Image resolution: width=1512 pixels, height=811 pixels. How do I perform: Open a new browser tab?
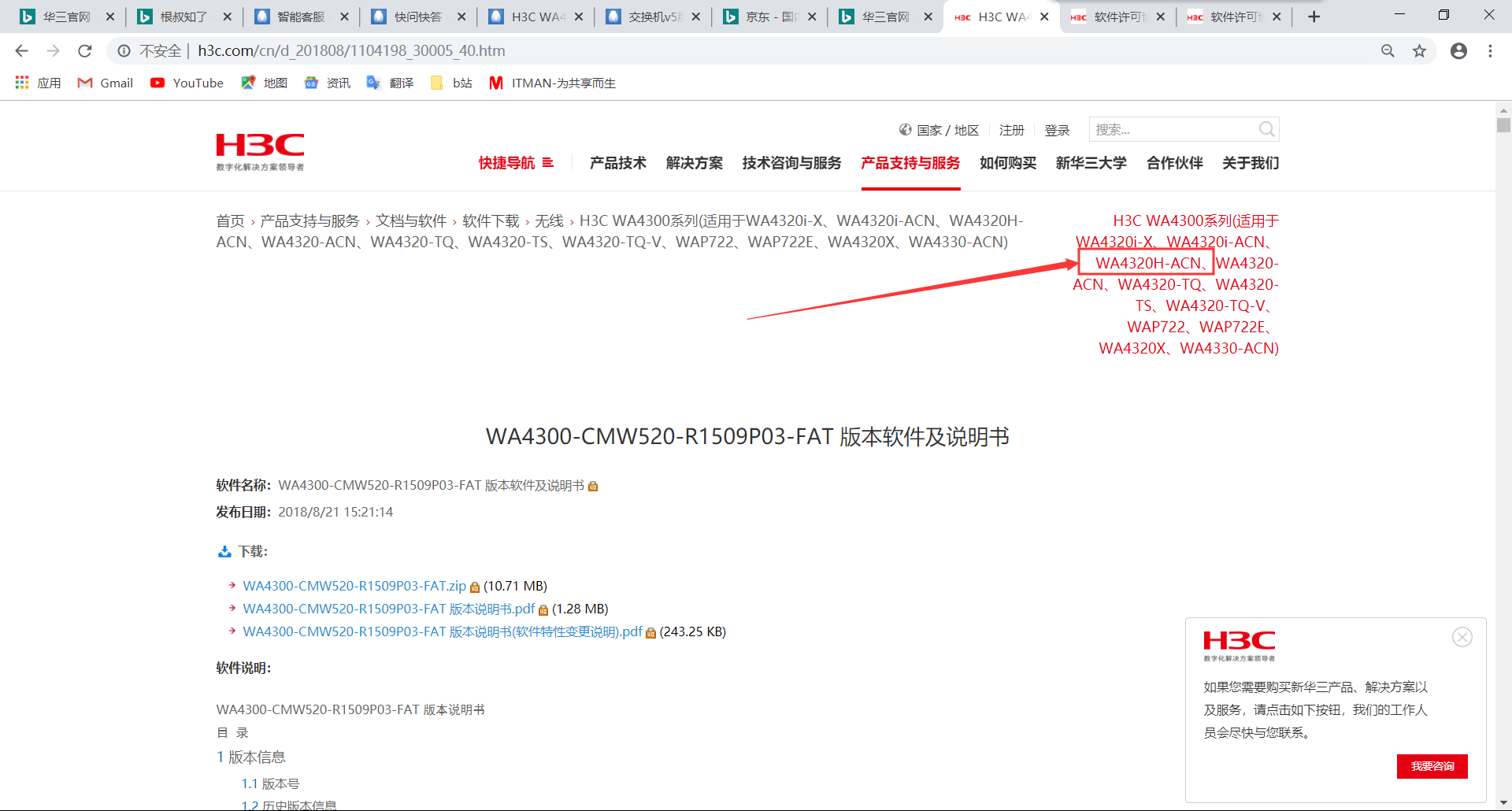(1314, 17)
